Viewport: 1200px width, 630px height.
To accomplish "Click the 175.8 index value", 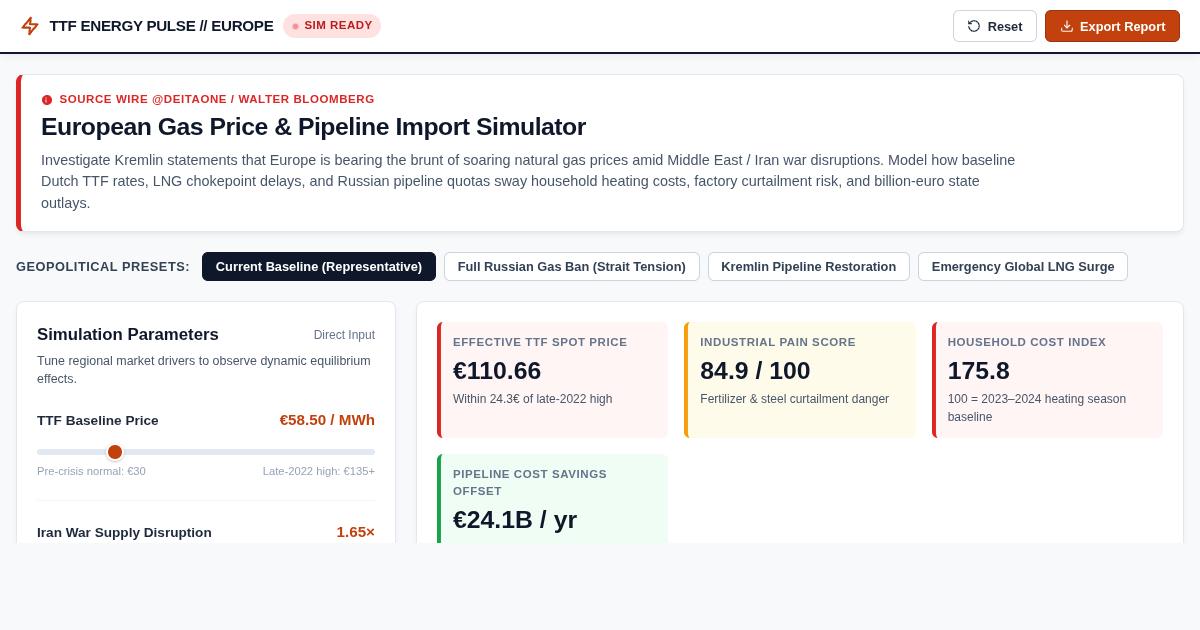I will pos(979,371).
